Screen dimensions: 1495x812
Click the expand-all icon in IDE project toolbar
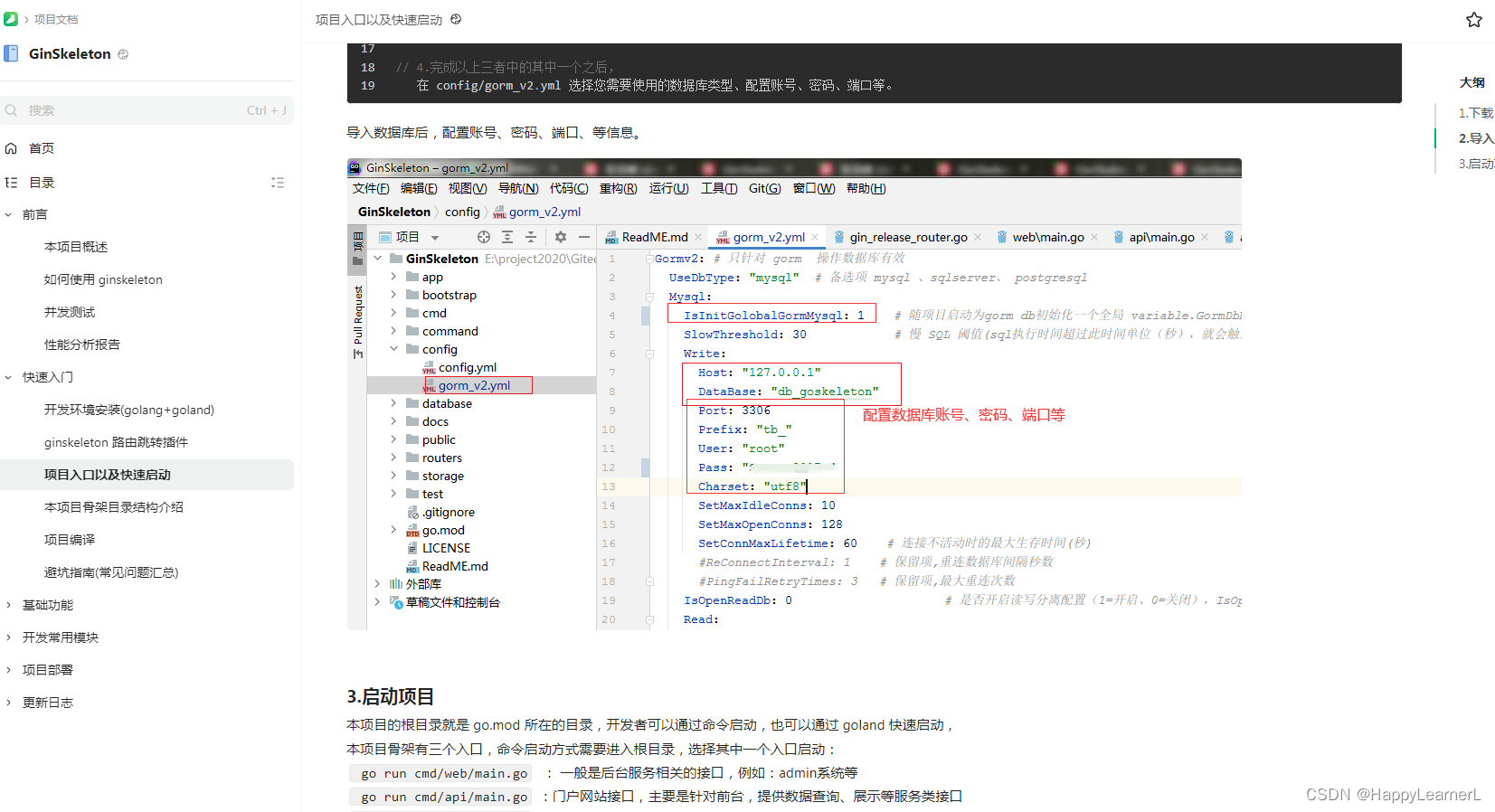[x=507, y=237]
